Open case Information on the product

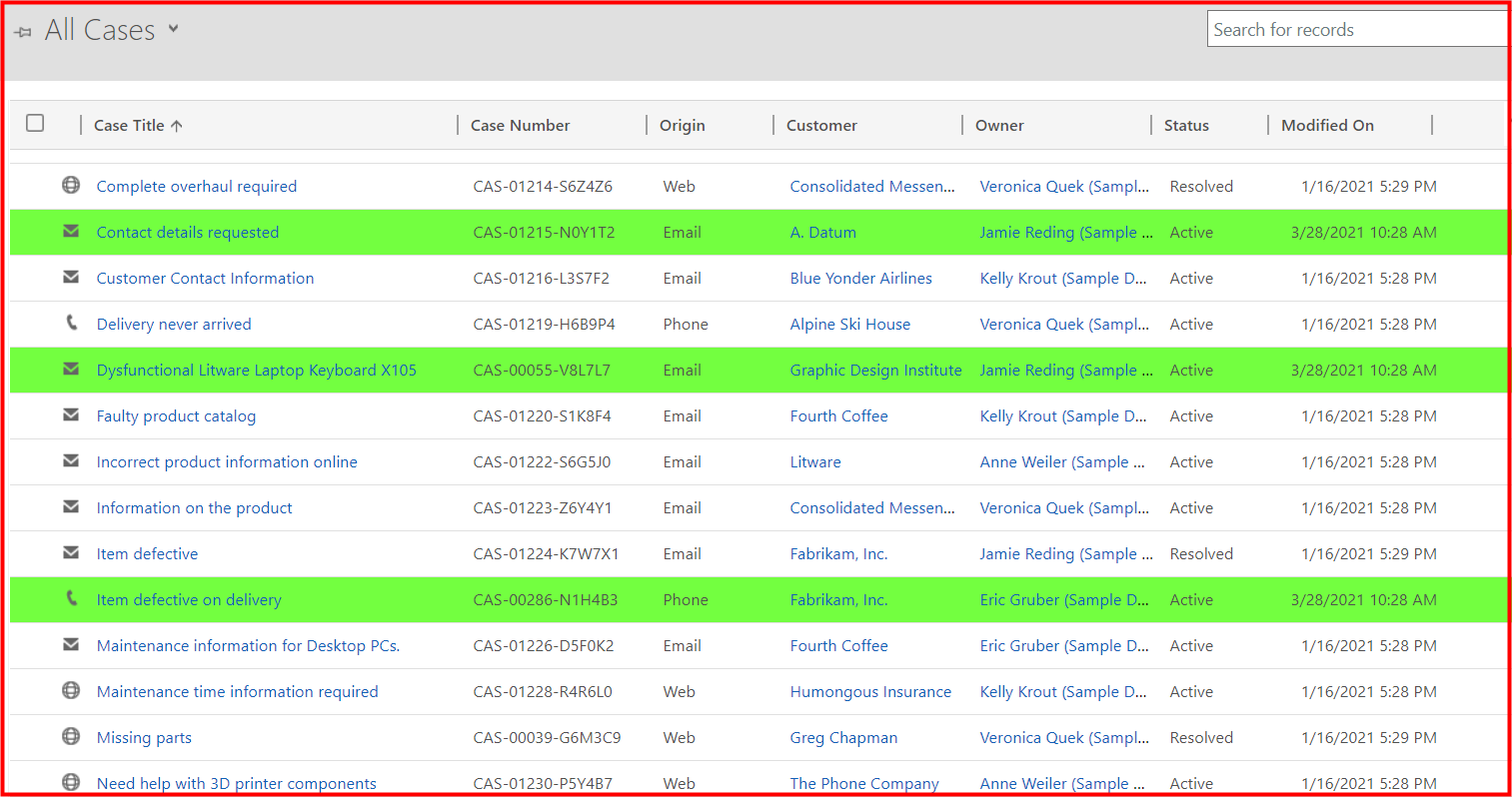[x=194, y=508]
